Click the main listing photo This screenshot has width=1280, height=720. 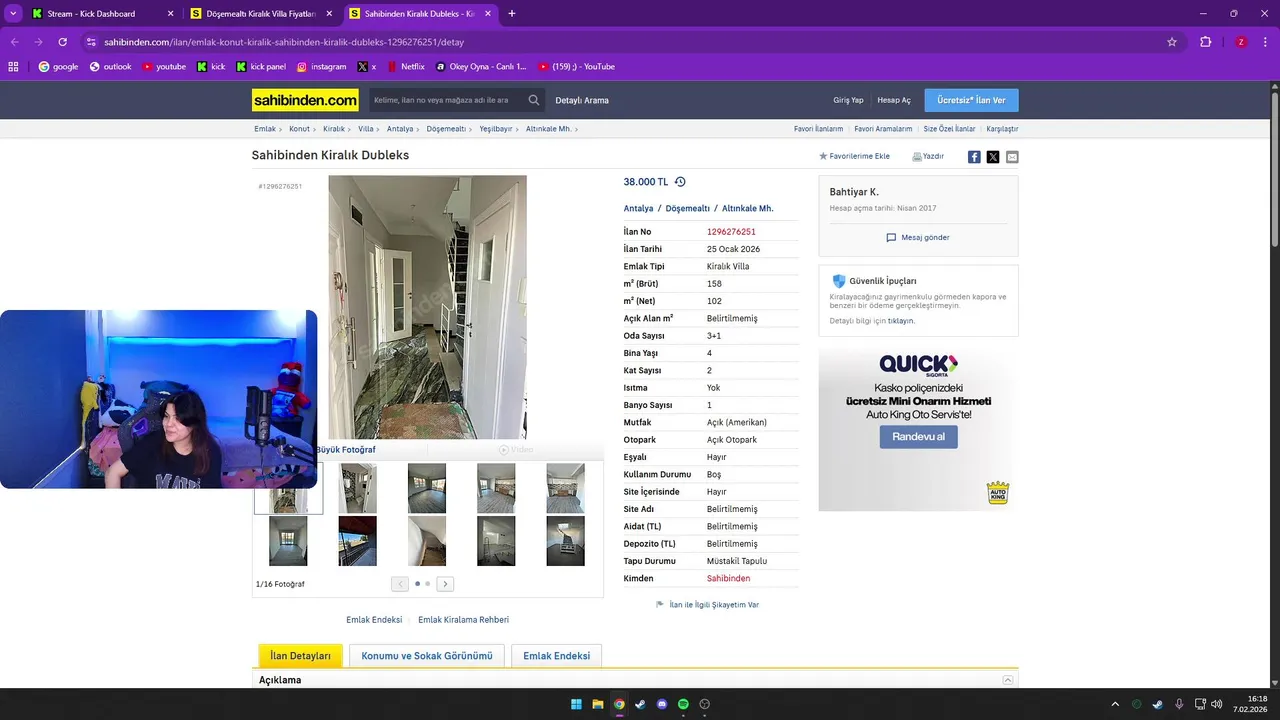427,307
